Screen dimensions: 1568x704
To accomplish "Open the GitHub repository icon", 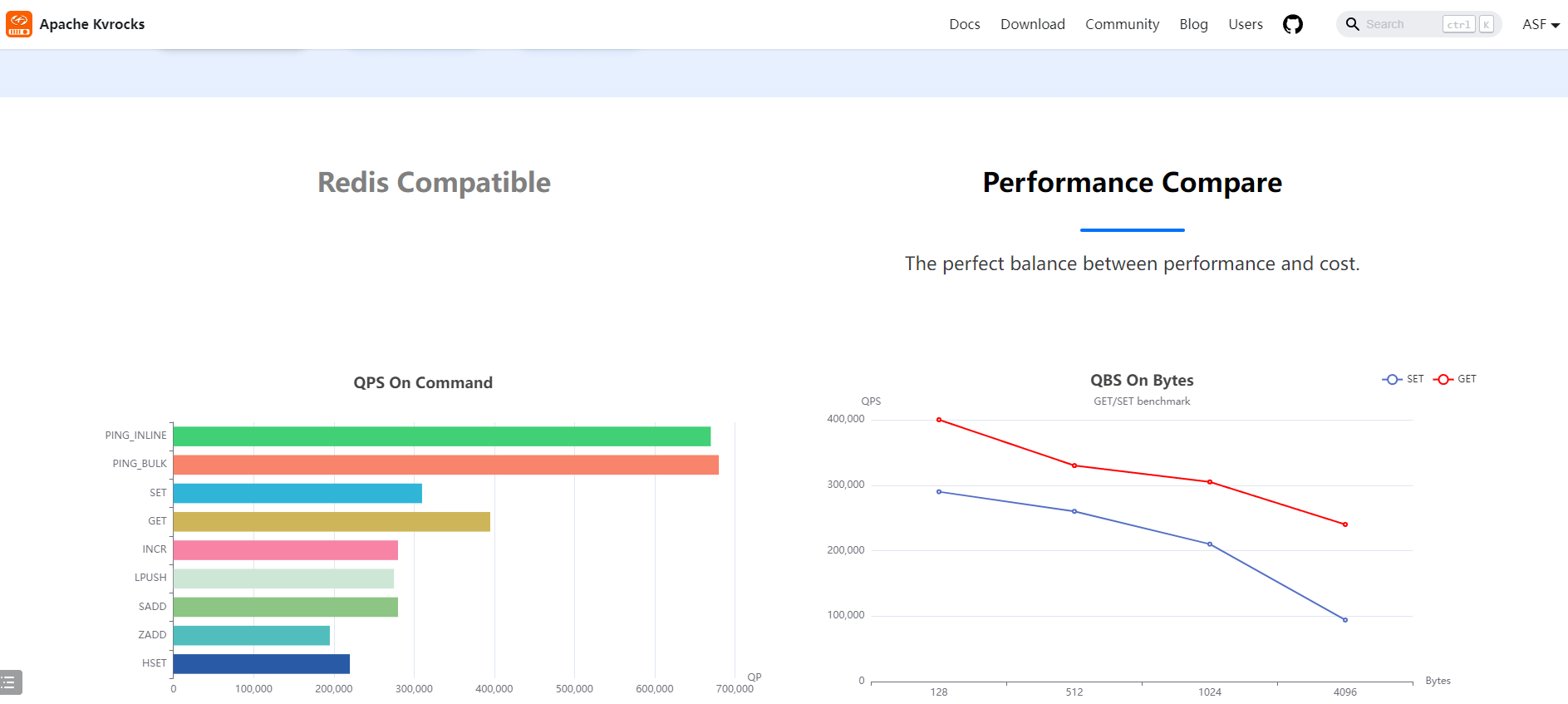I will tap(1293, 24).
